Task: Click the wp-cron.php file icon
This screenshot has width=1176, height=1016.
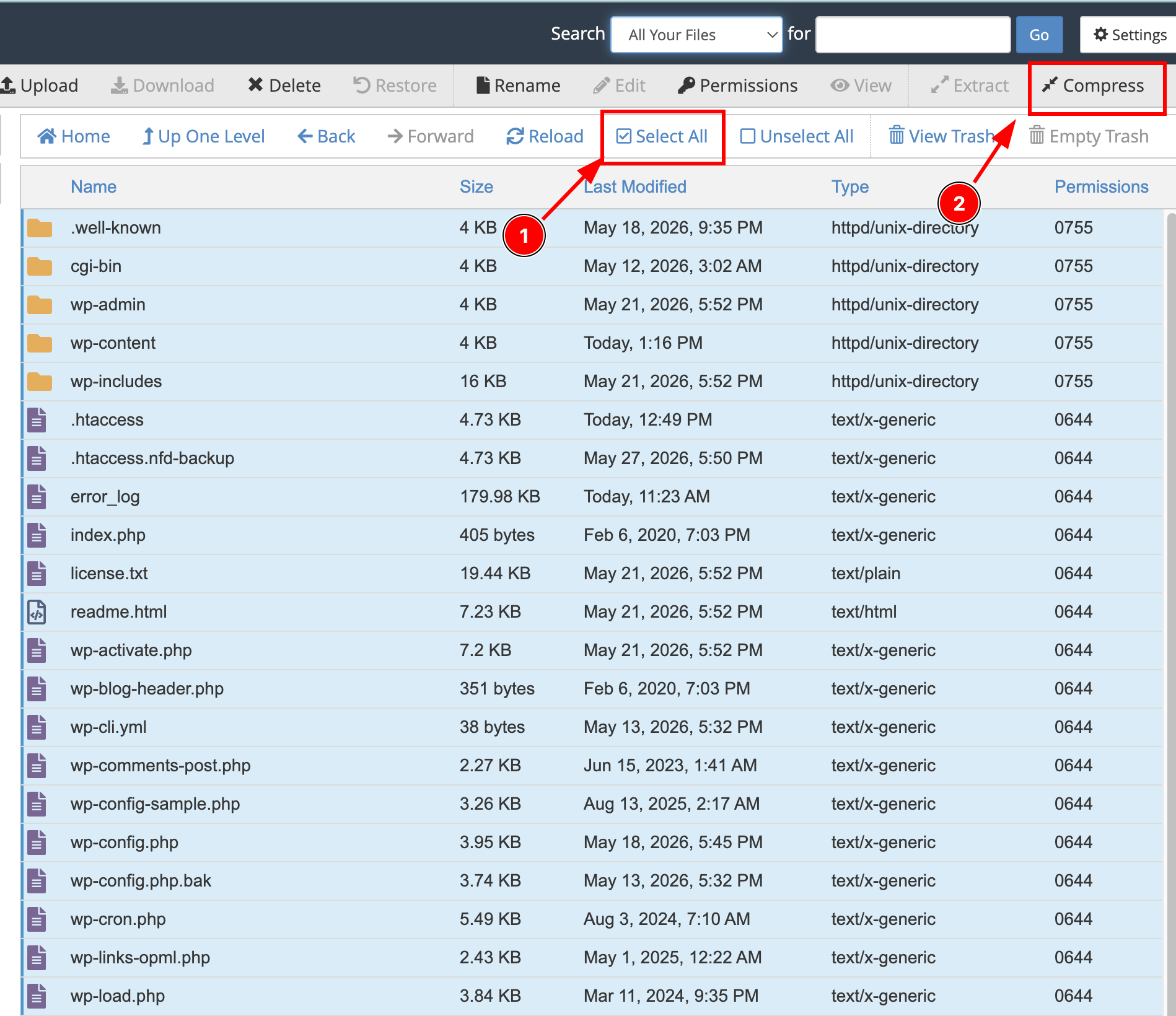Action: pos(37,919)
